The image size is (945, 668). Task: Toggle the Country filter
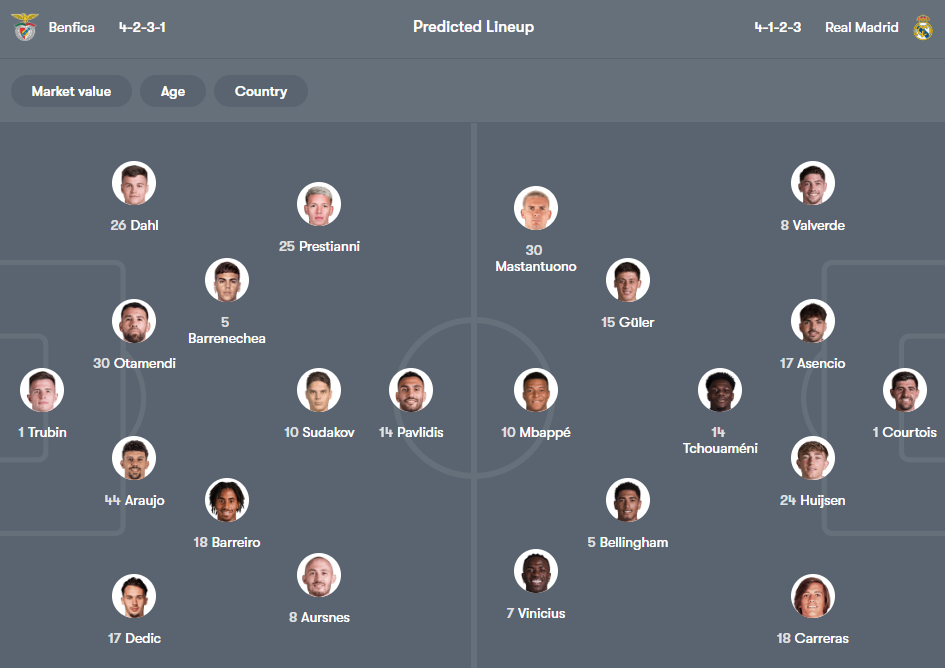click(260, 90)
